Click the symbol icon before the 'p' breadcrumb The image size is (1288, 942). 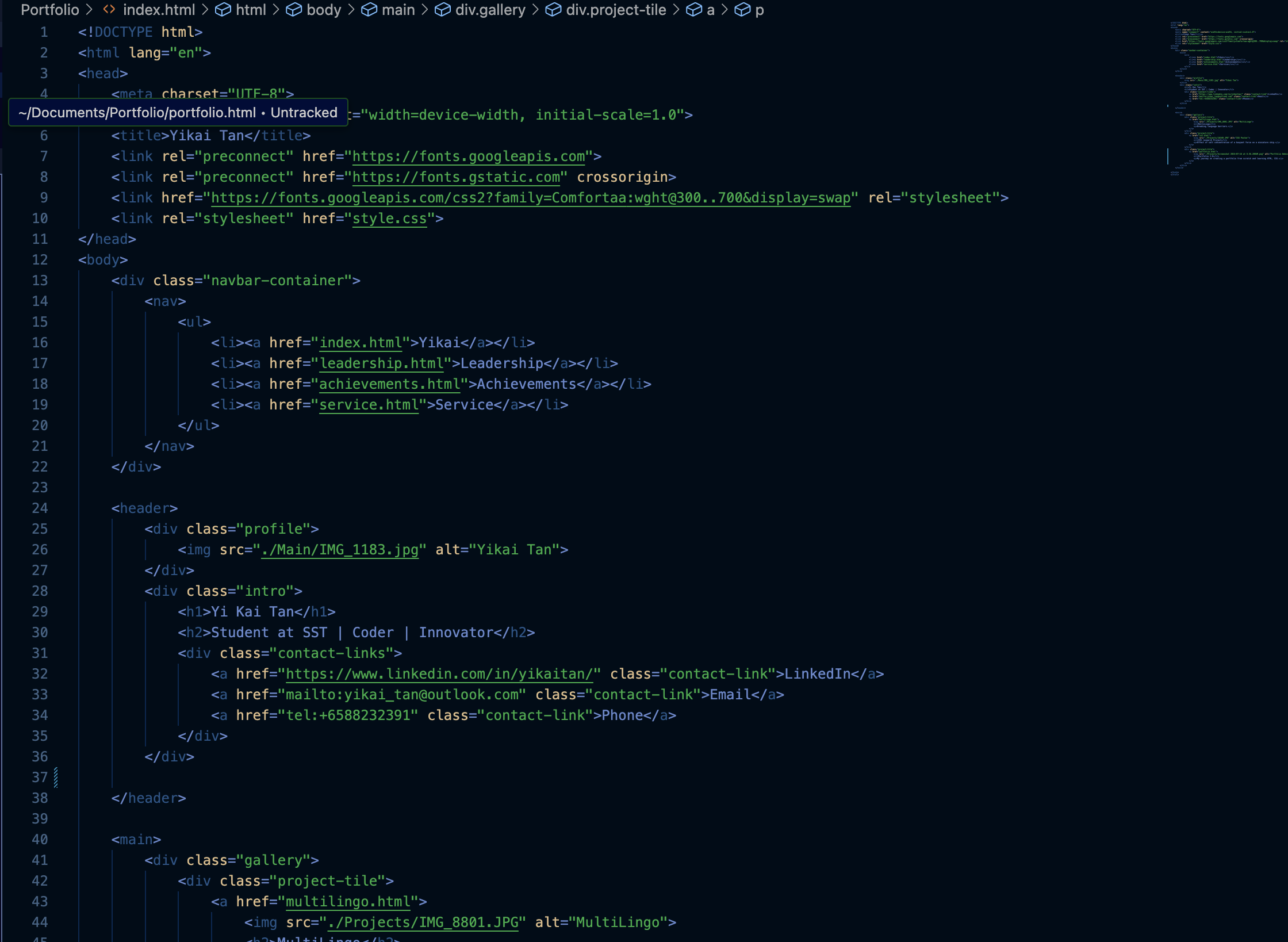[741, 10]
